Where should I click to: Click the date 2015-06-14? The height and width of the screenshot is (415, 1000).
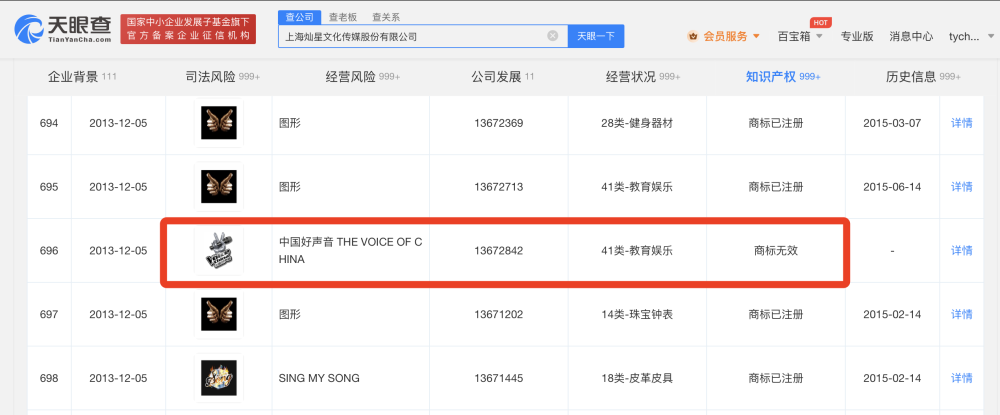[892, 187]
